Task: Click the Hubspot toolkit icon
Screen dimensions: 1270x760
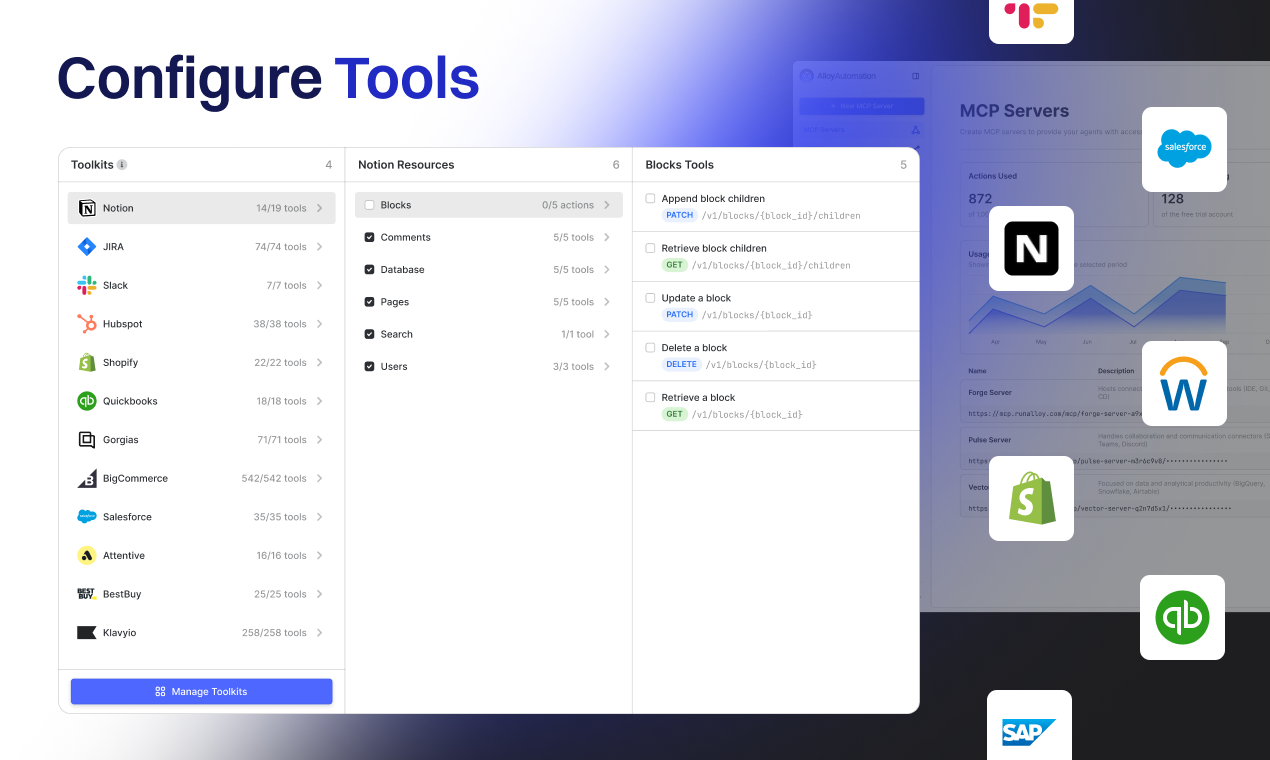Action: point(87,324)
